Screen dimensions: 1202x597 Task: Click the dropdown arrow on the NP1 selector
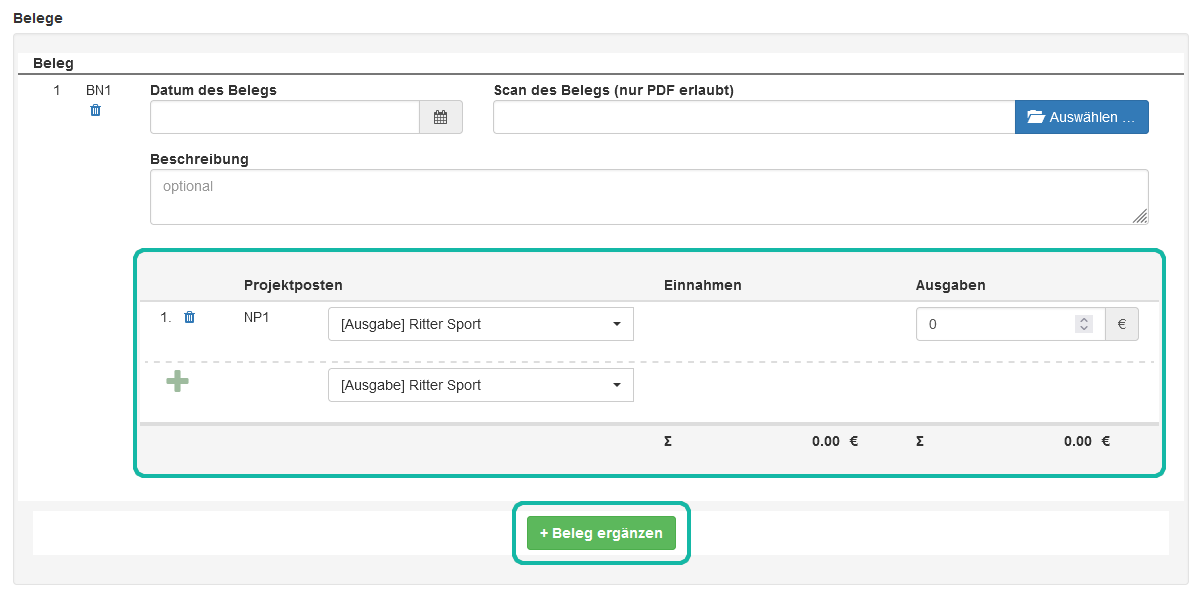[617, 323]
